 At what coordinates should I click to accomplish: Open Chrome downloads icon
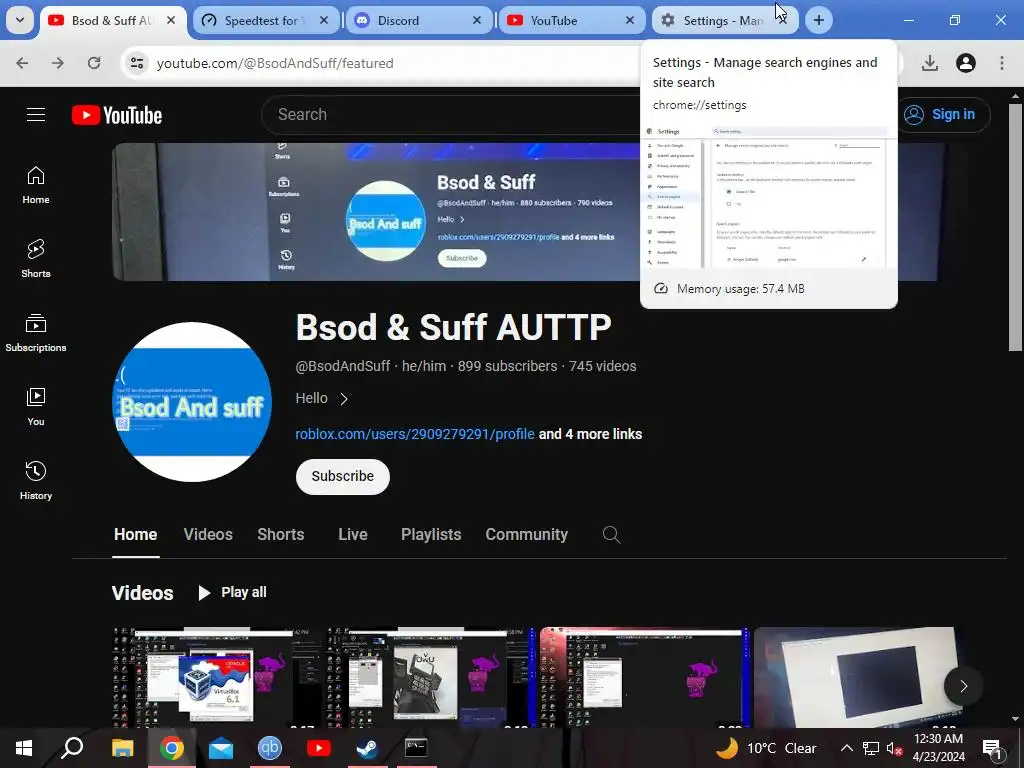(930, 63)
